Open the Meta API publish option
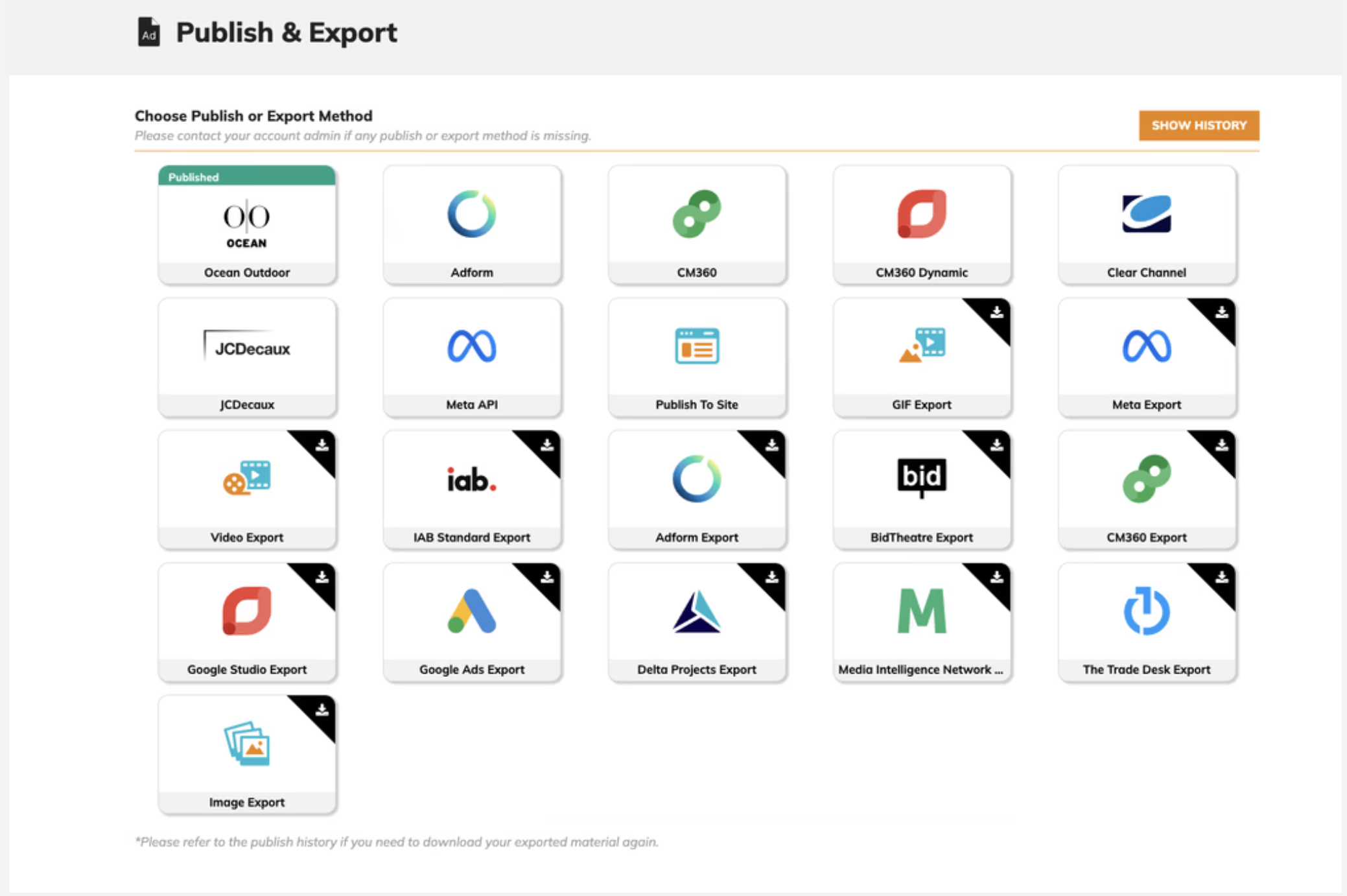The image size is (1347, 896). (x=471, y=357)
